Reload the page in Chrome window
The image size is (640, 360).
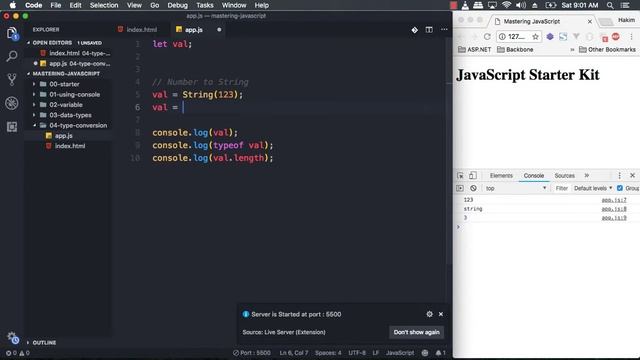(x=487, y=37)
